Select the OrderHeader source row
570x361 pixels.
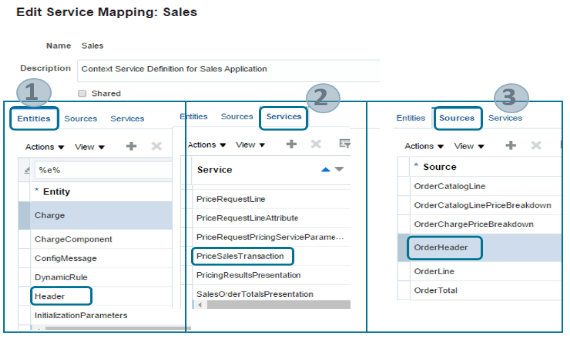486,248
